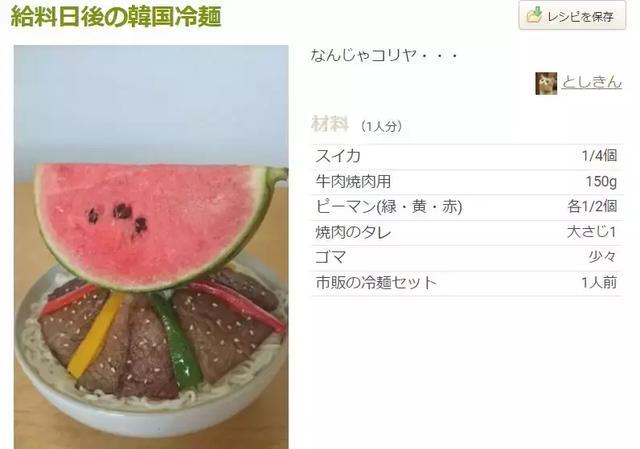This screenshot has width=640, height=449.
Task: Select the 市販の冷麺セット ingredient row
Action: click(x=467, y=283)
